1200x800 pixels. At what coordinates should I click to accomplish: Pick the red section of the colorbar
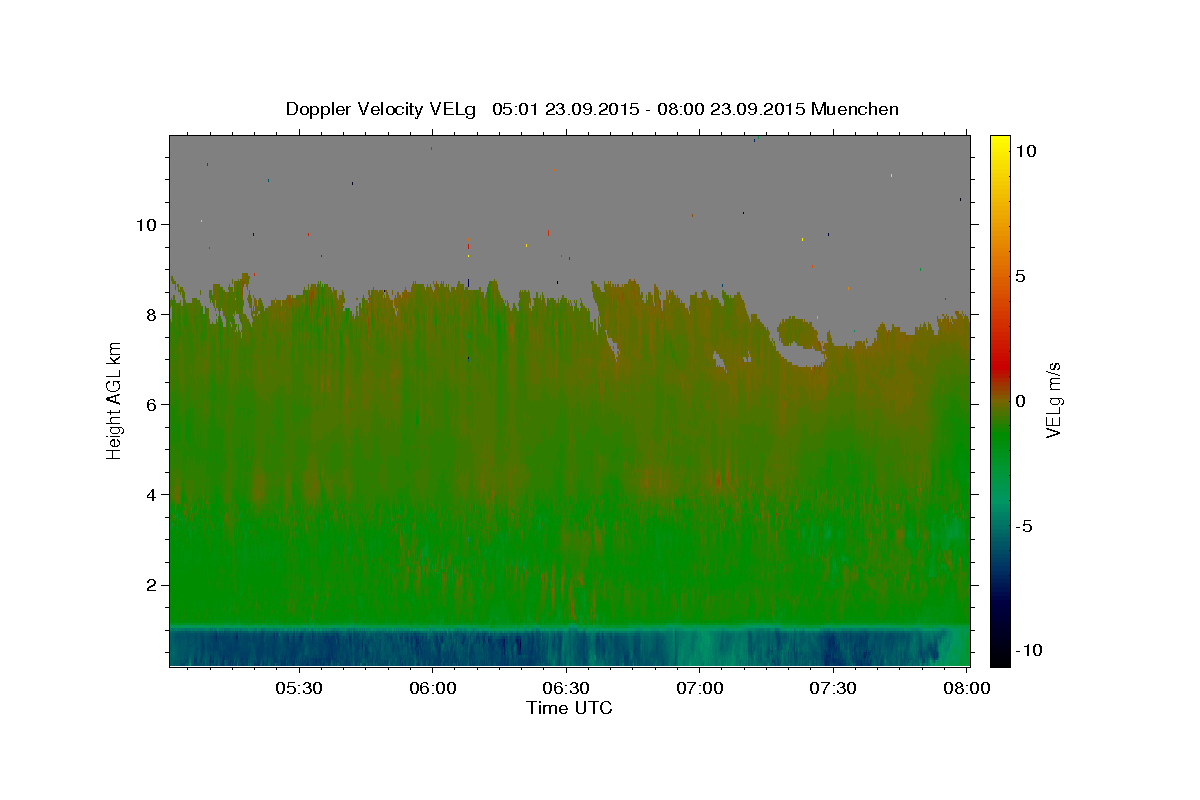tap(1000, 368)
